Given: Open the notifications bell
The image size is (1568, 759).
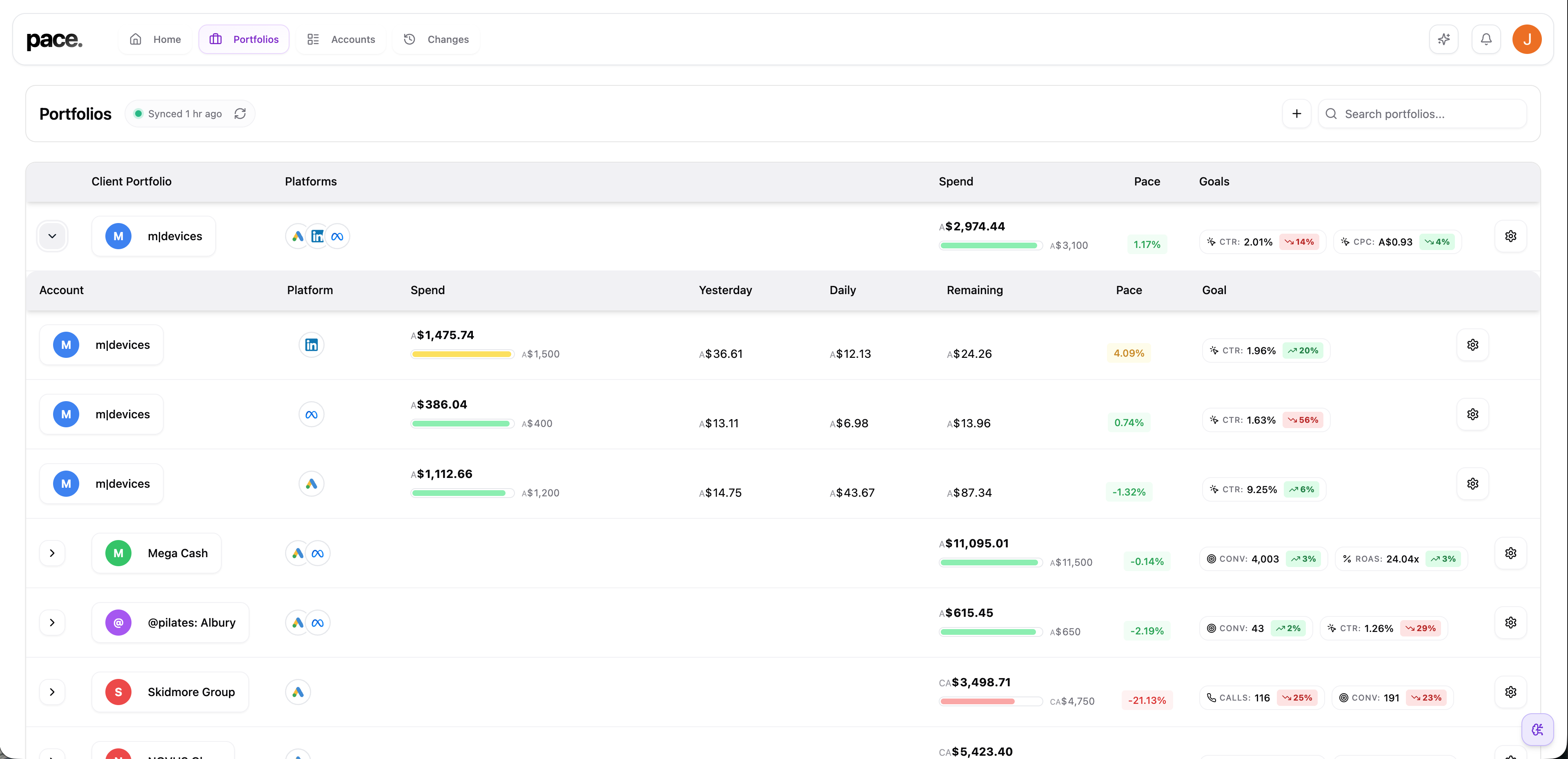Looking at the screenshot, I should pyautogui.click(x=1486, y=40).
